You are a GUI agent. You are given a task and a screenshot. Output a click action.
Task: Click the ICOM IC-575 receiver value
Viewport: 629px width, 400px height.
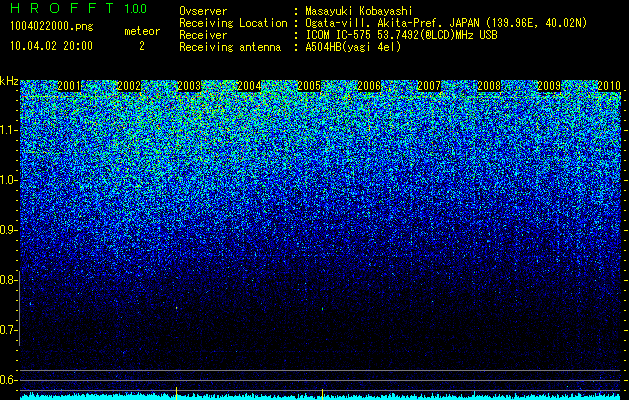pos(401,35)
